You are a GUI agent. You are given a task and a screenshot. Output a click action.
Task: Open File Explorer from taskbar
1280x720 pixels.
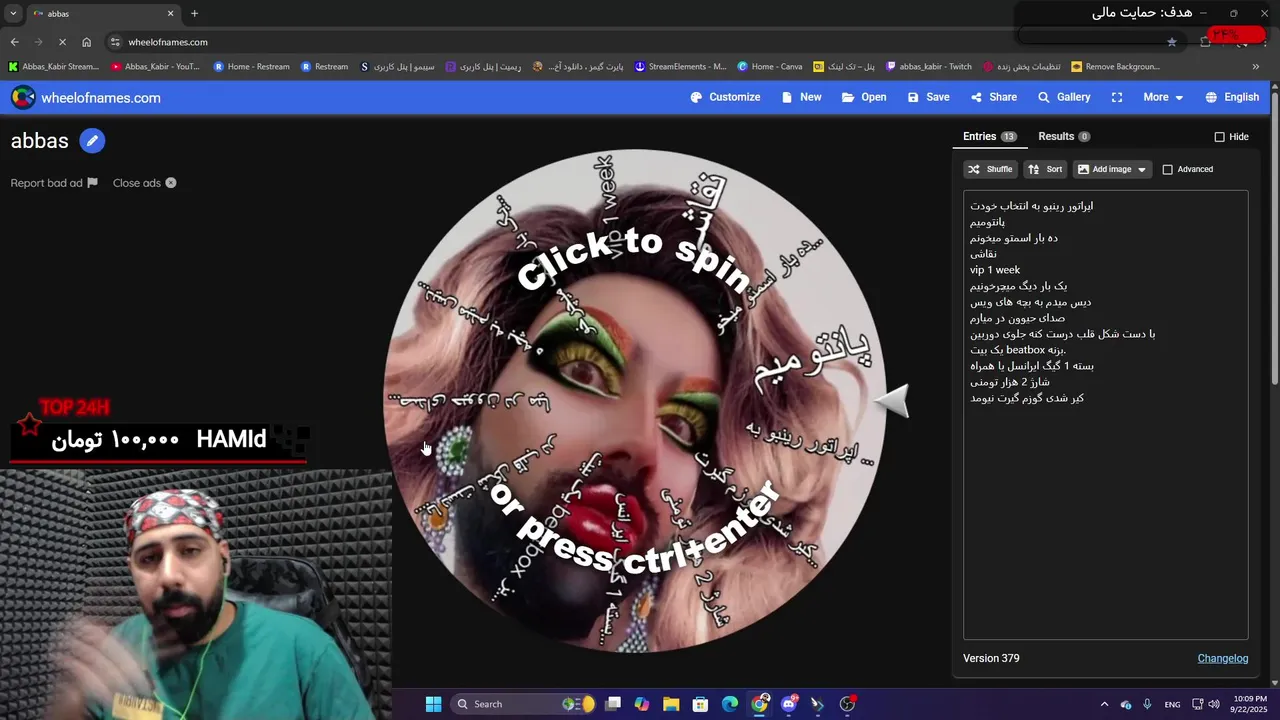670,704
